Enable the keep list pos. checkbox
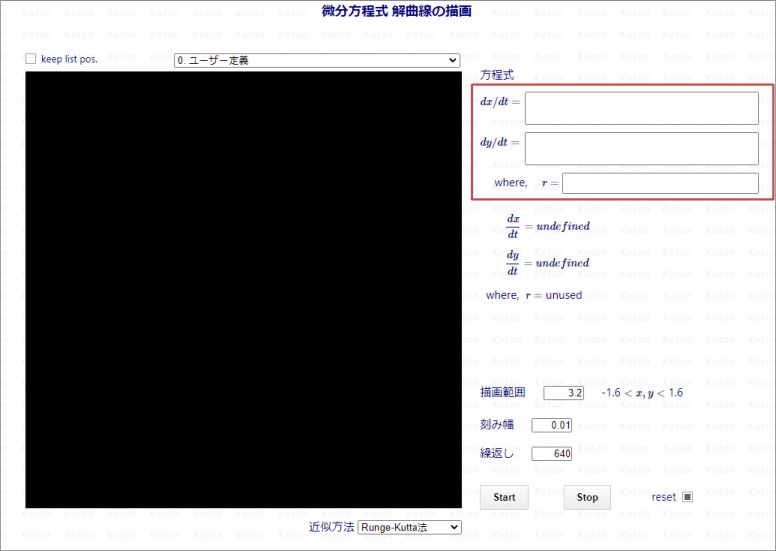The image size is (776, 551). click(31, 59)
